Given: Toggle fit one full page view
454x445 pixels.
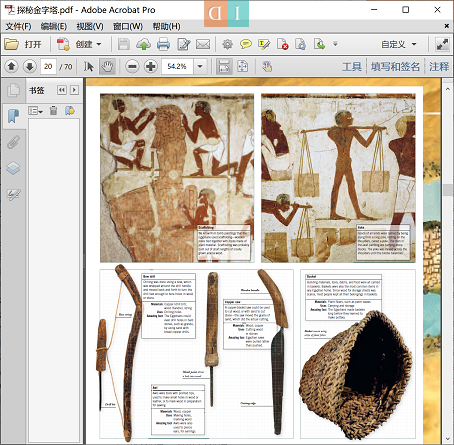Looking at the screenshot, I should tap(243, 67).
